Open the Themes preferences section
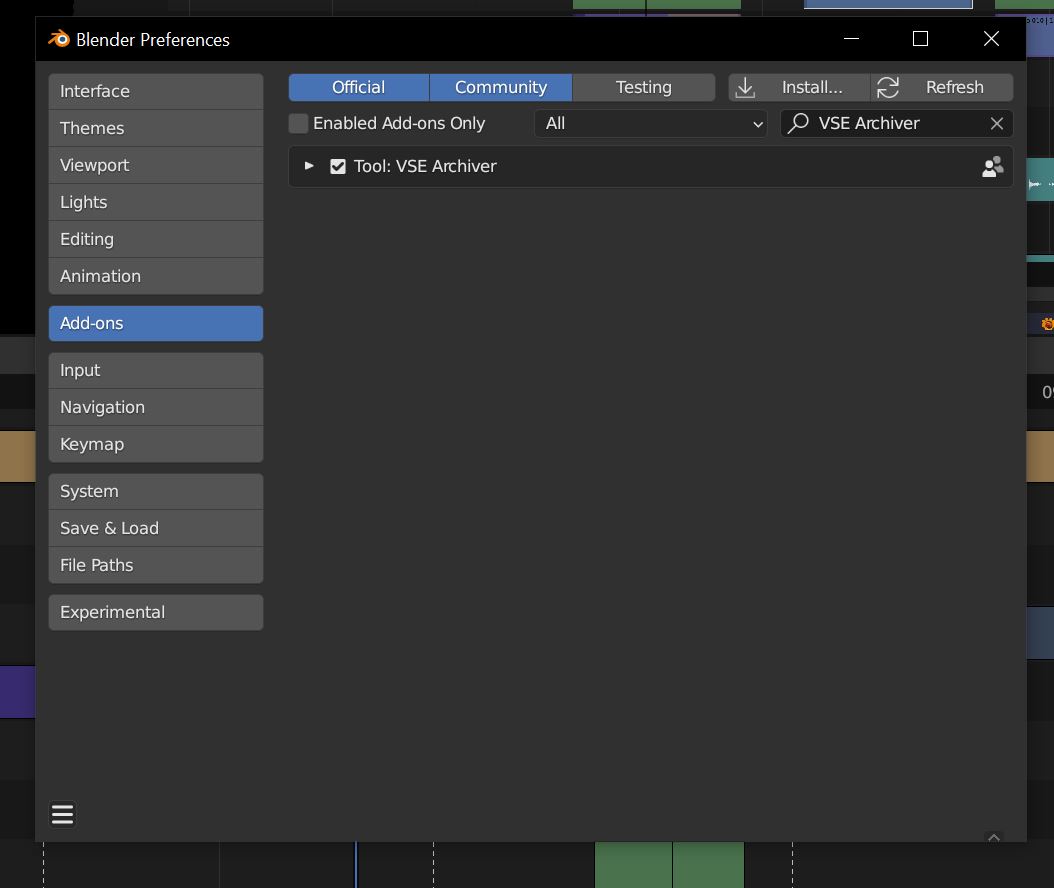Viewport: 1054px width, 888px height. [x=155, y=128]
